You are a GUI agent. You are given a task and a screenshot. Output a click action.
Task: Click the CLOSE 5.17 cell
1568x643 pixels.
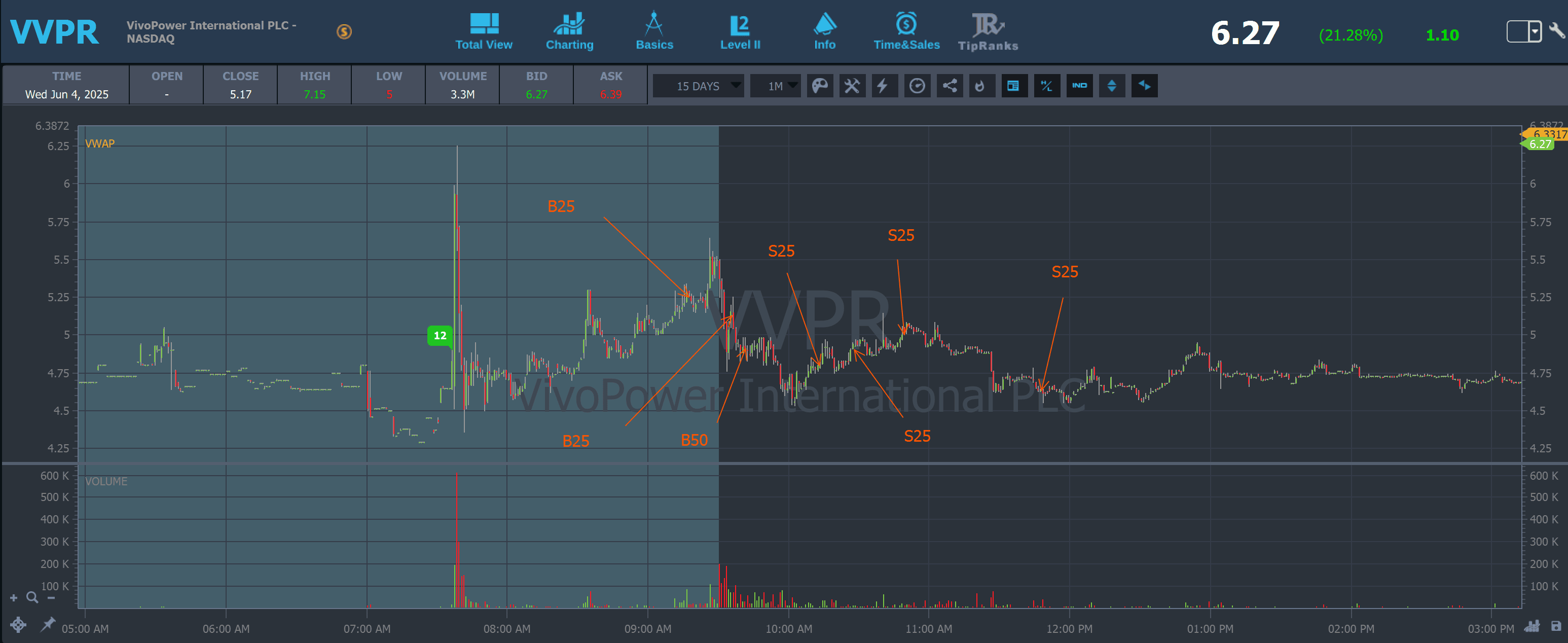(240, 85)
